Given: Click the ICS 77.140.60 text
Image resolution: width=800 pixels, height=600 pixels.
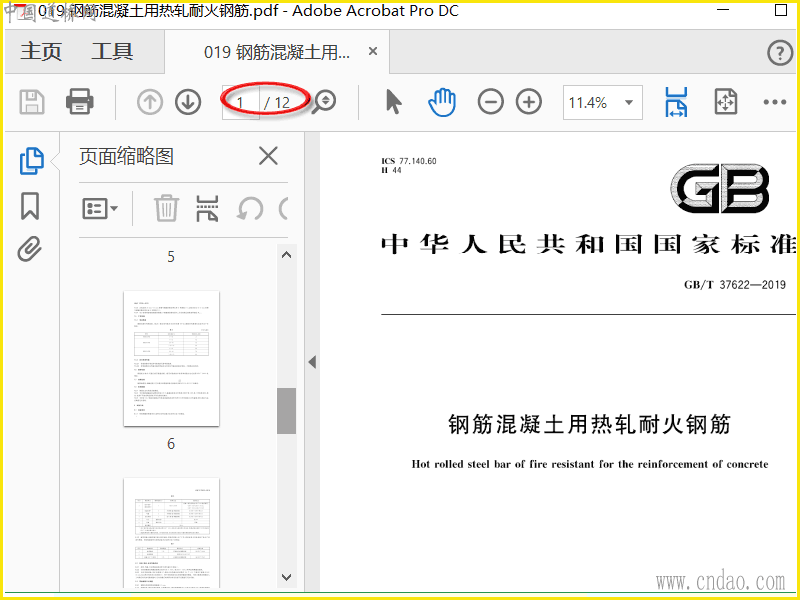Looking at the screenshot, I should pos(409,161).
